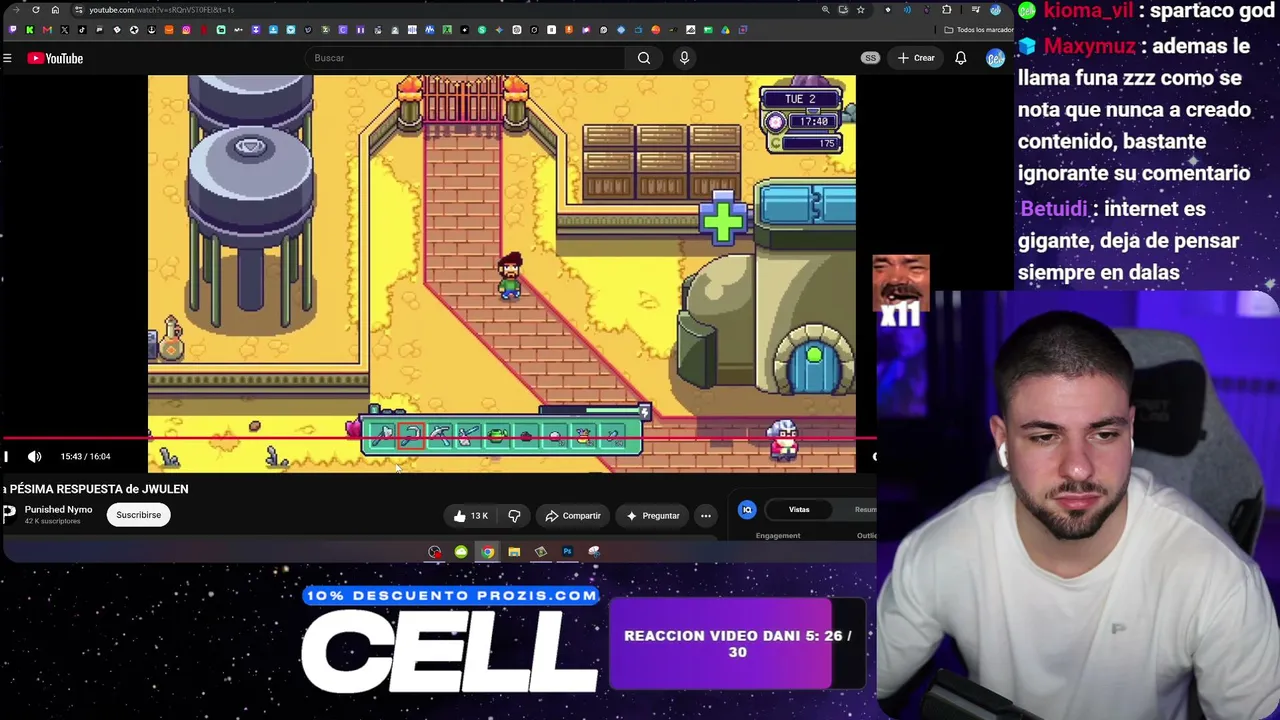Screen dimensions: 1280x720
Task: Click the REACCION VIDEO DANI counter text
Action: (737, 643)
